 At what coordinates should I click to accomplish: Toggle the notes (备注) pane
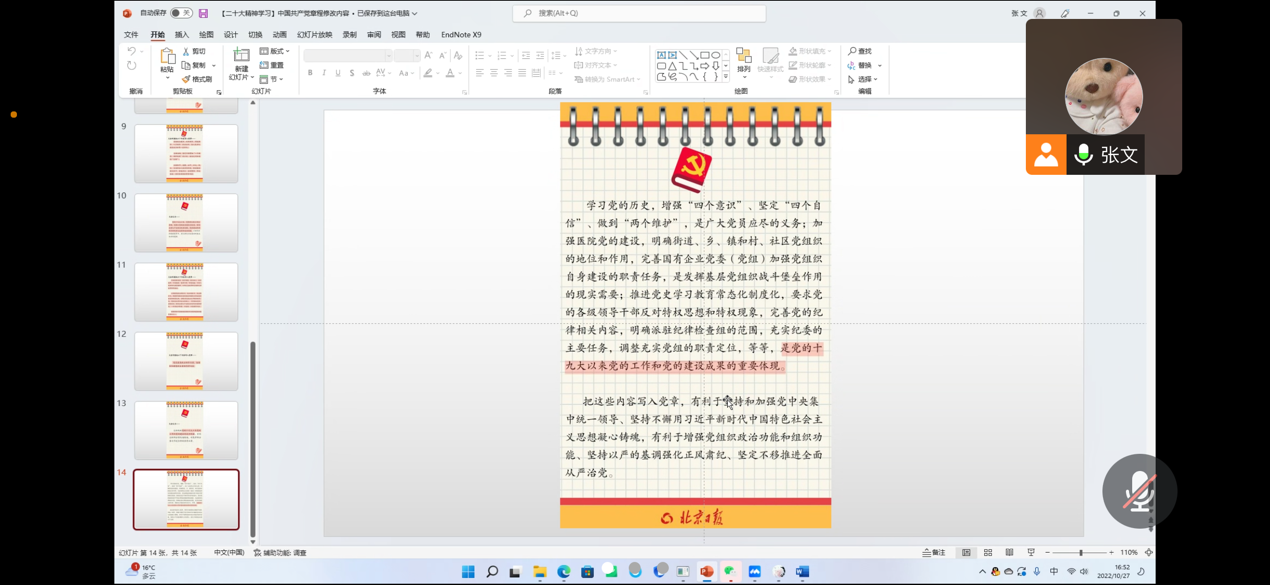[934, 553]
